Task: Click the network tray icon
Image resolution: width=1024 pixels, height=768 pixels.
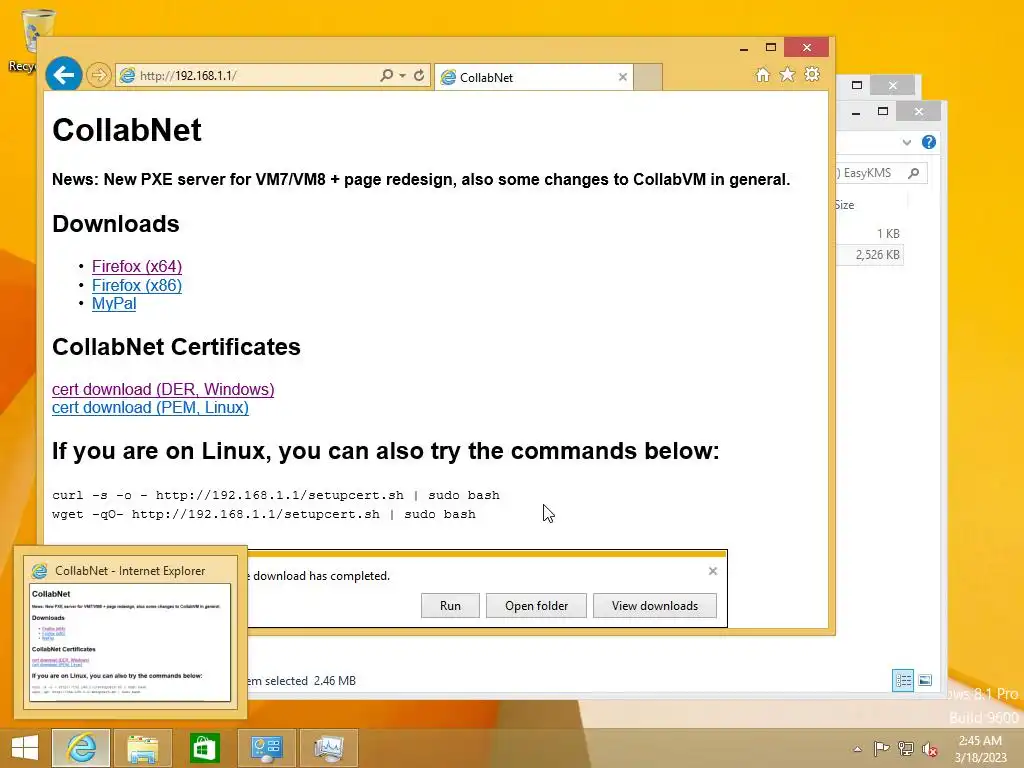Action: [906, 748]
